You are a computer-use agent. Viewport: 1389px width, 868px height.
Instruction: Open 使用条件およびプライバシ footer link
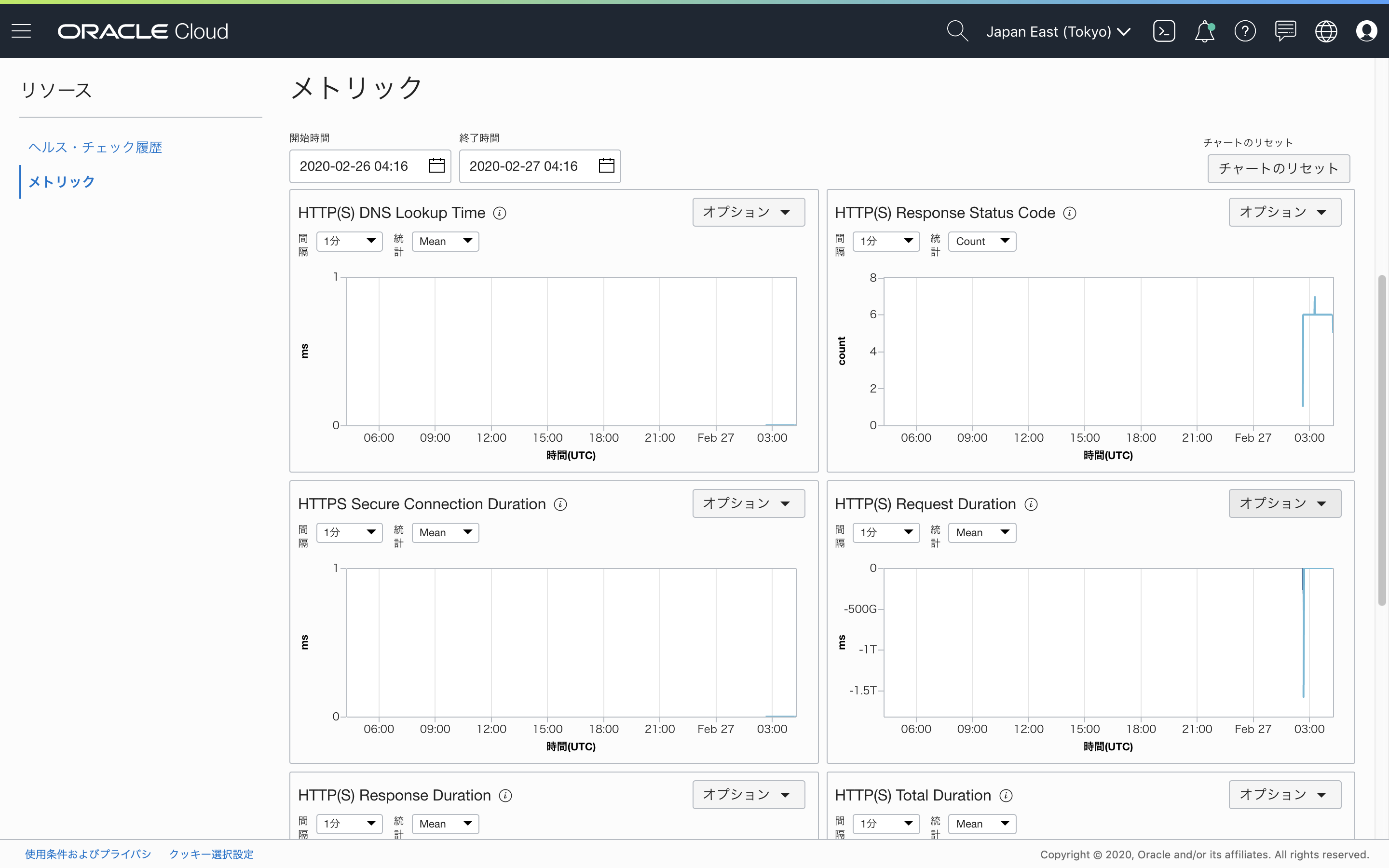click(x=88, y=854)
